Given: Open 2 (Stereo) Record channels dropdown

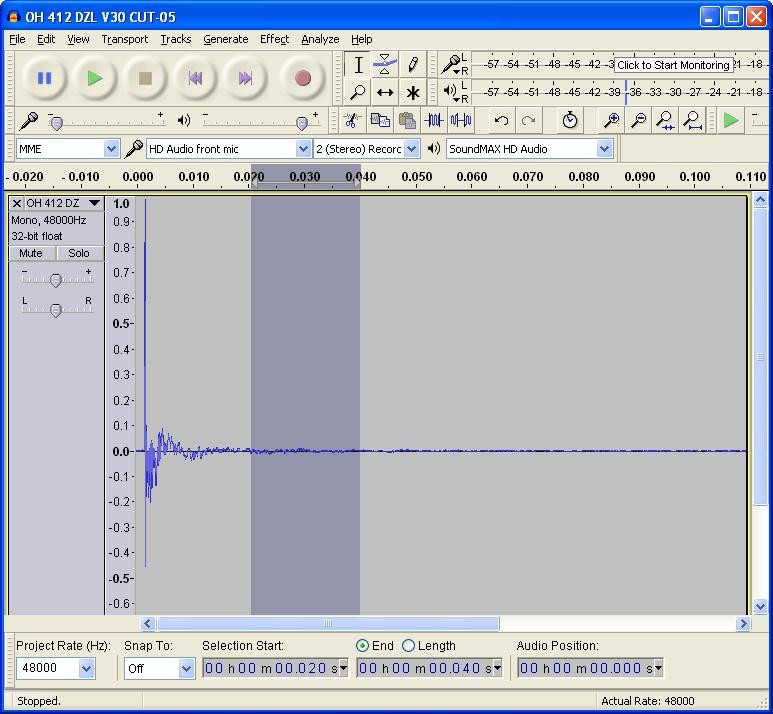Looking at the screenshot, I should (x=412, y=149).
